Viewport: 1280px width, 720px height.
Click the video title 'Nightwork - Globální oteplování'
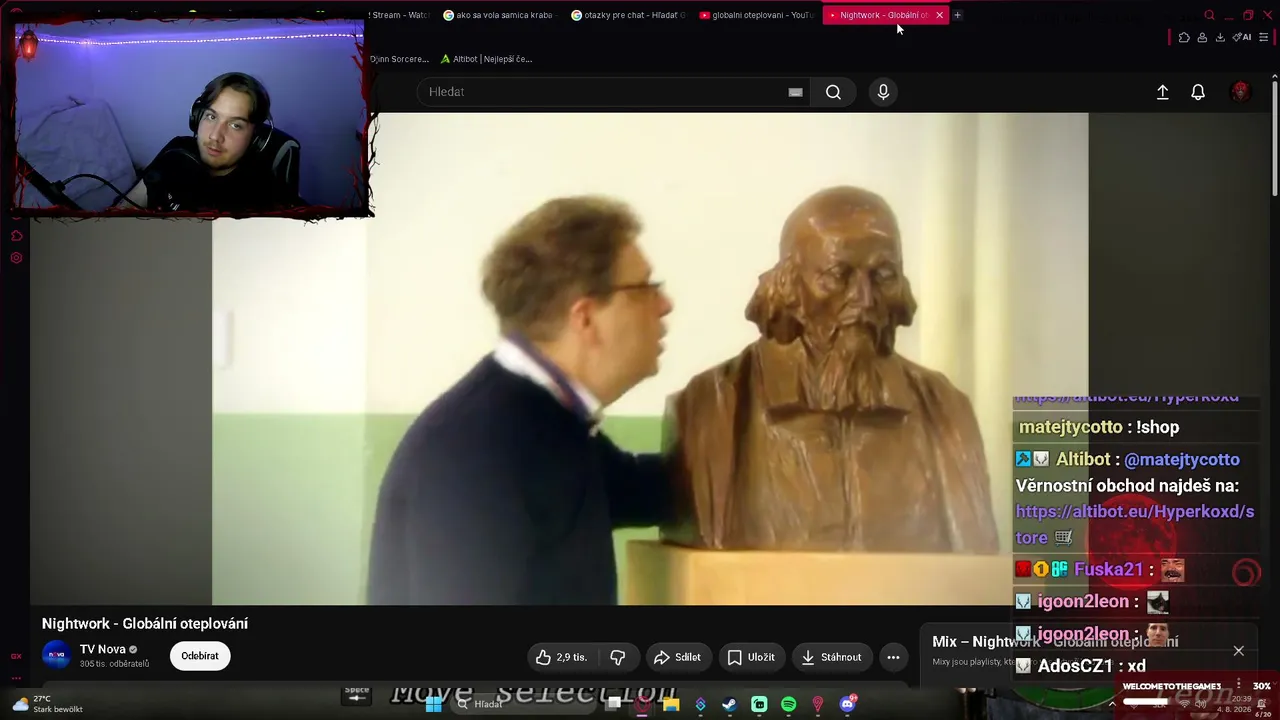(x=145, y=623)
